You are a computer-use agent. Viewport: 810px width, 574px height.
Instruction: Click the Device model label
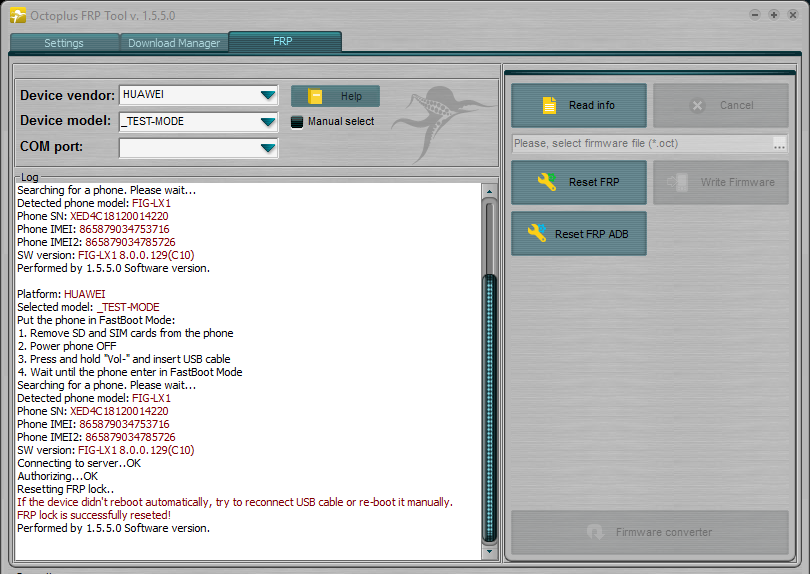point(66,121)
